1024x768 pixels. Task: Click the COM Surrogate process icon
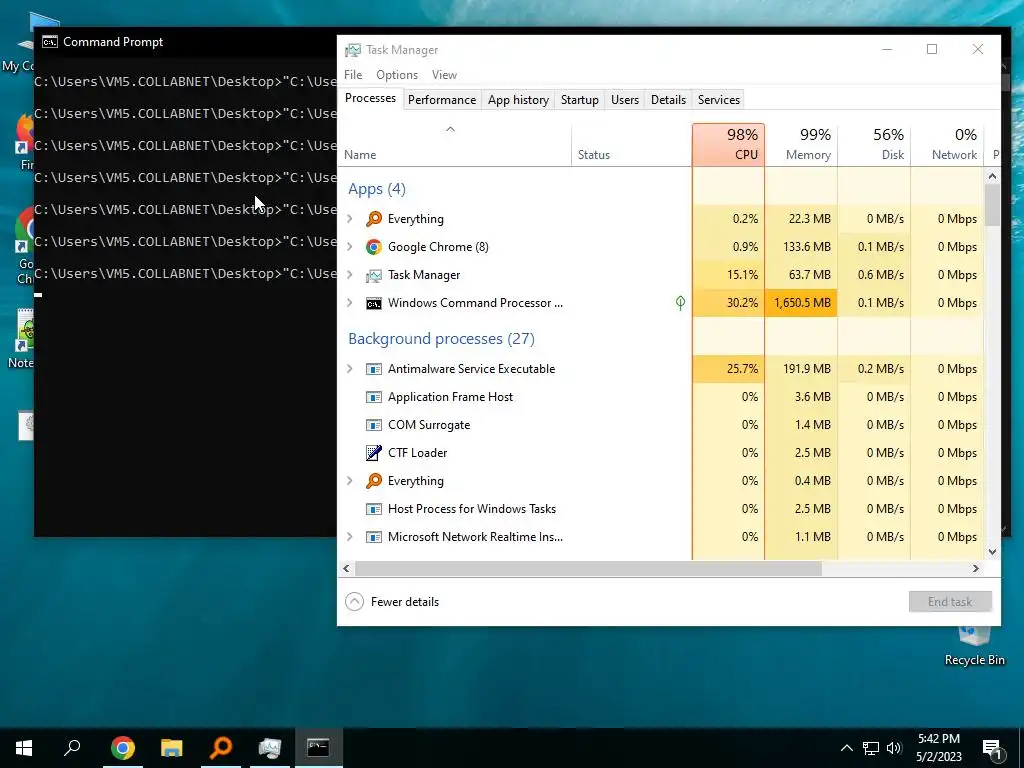(374, 425)
